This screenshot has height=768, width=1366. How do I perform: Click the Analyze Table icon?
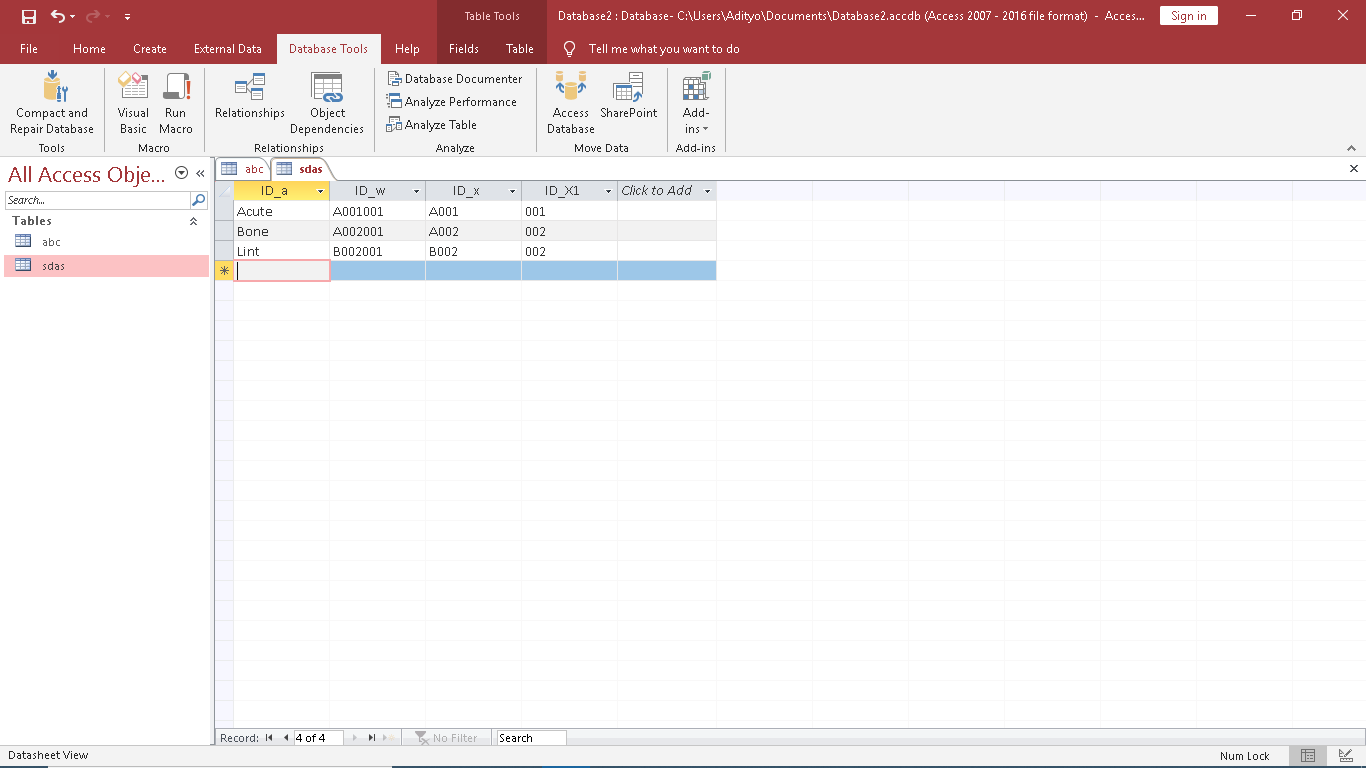[432, 125]
